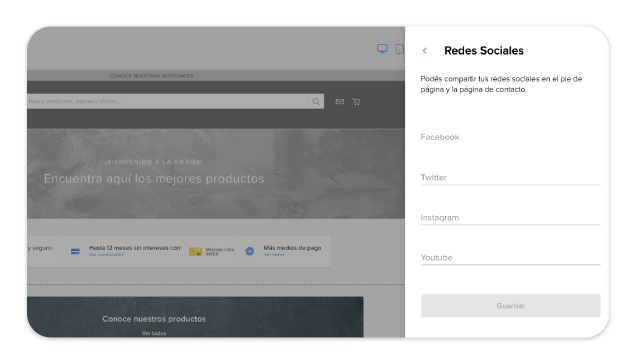636x364 pixels.
Task: Click 'Hasta 12 meses sin intereses con:' text
Action: 135,248
